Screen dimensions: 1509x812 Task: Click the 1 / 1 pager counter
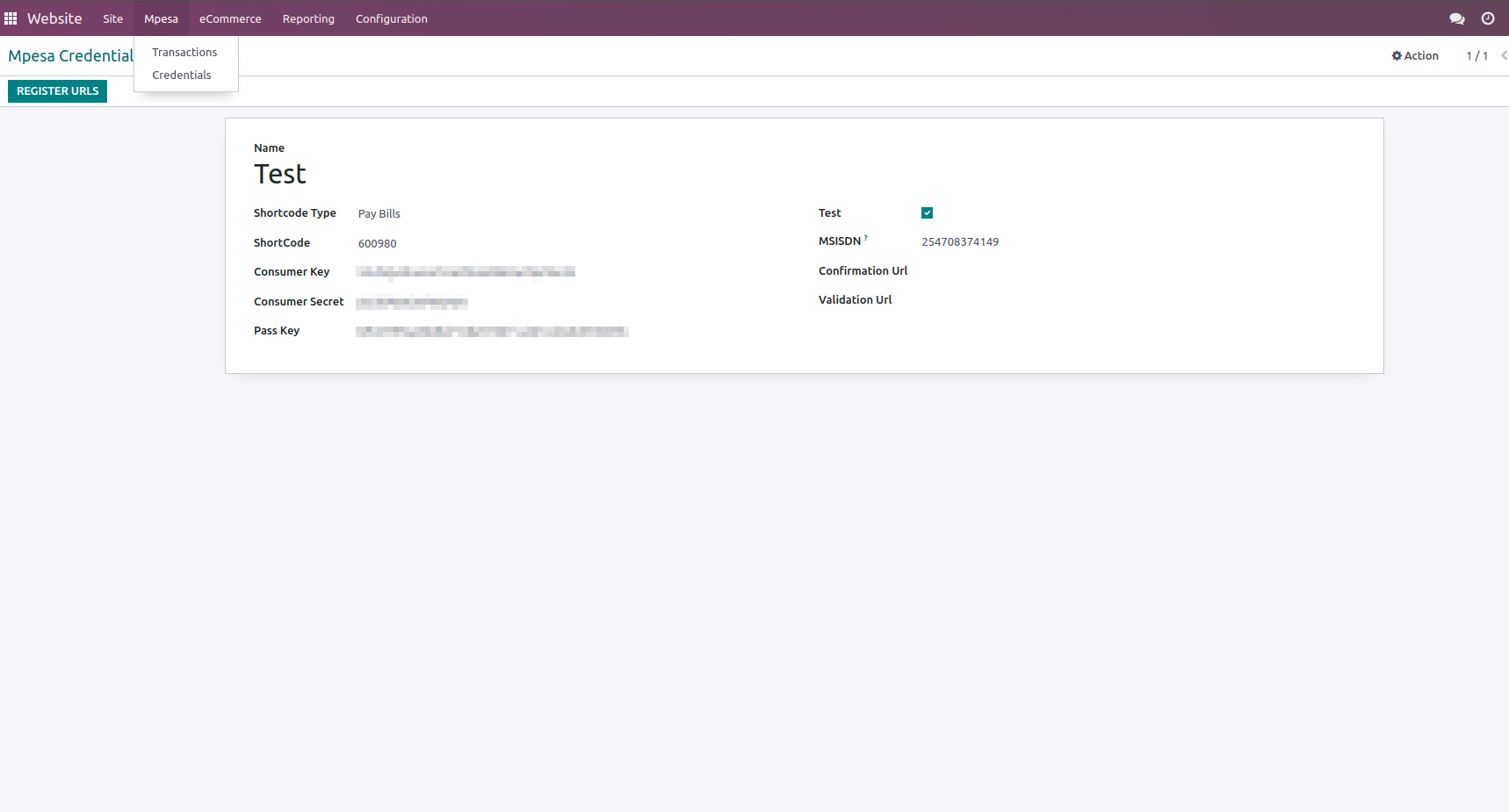point(1477,55)
